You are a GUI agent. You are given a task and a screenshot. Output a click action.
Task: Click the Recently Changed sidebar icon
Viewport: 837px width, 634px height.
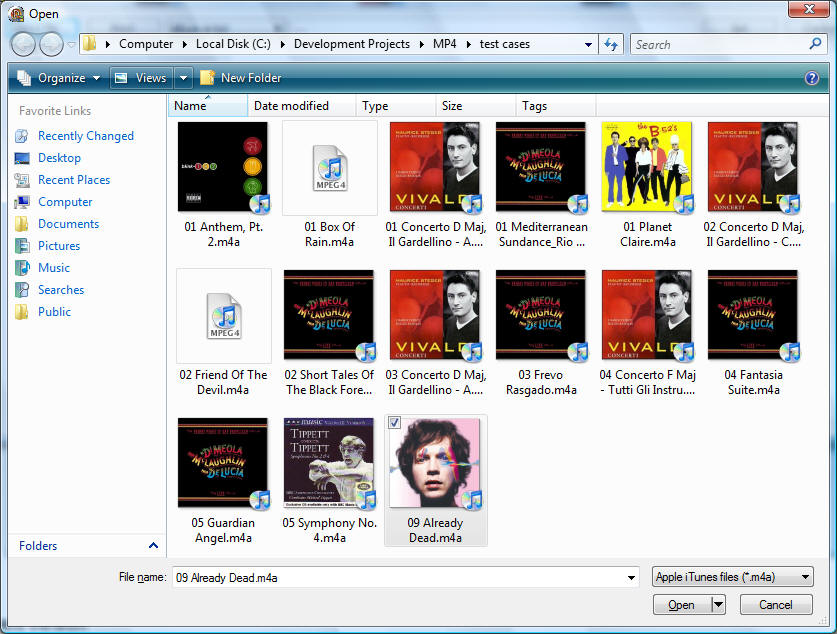click(x=22, y=136)
